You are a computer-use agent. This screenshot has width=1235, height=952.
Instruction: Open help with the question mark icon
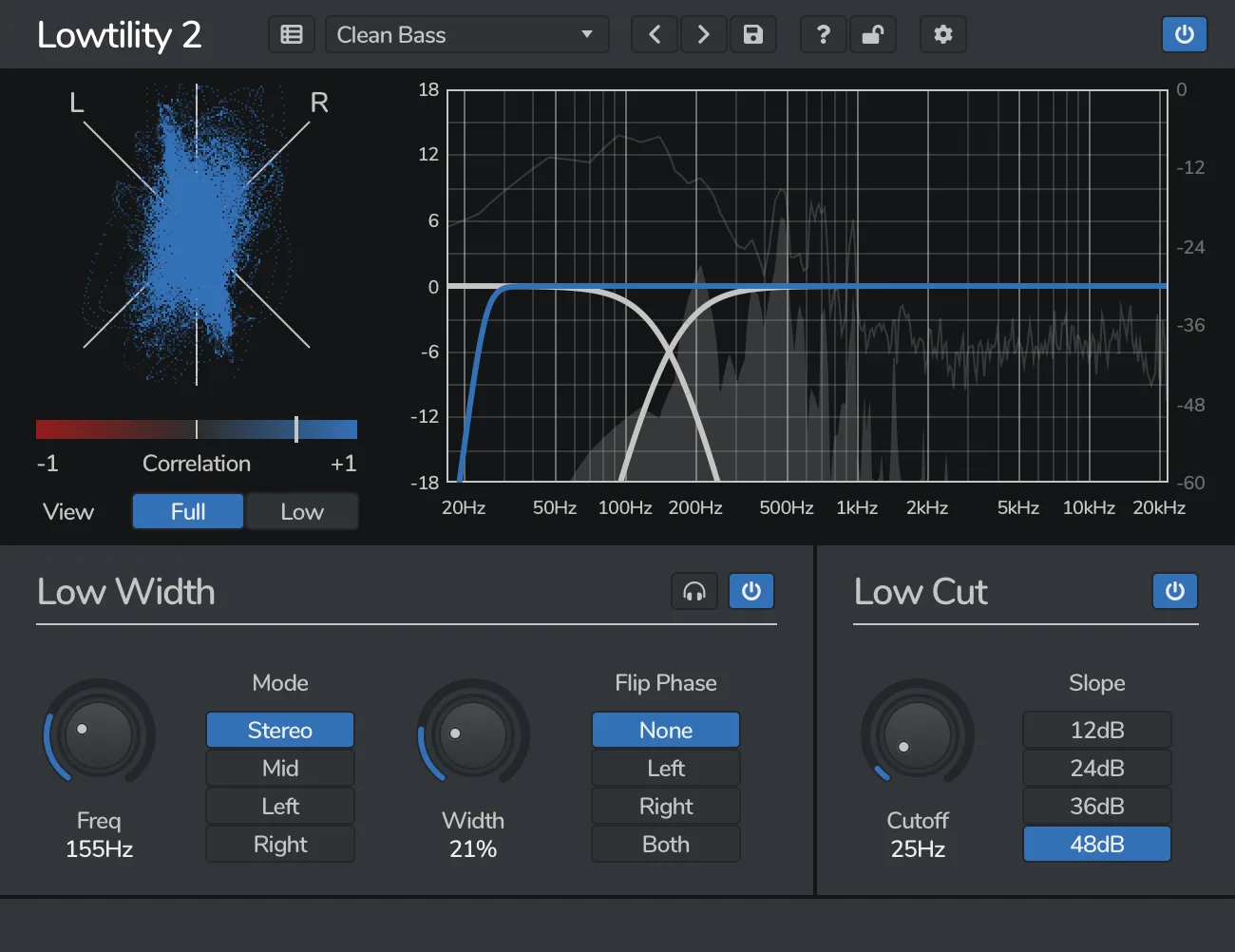[x=824, y=35]
